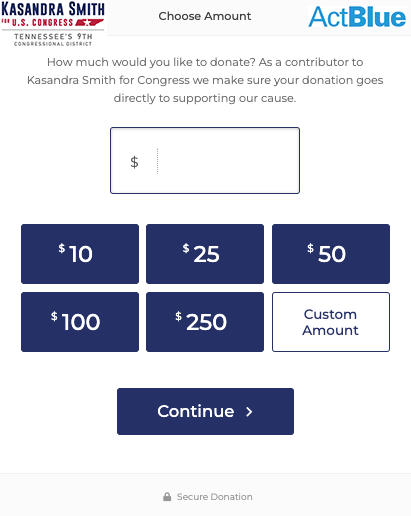Click the Tennessee's 9th Congressional District text
The width and height of the screenshot is (411, 516).
point(53,39)
